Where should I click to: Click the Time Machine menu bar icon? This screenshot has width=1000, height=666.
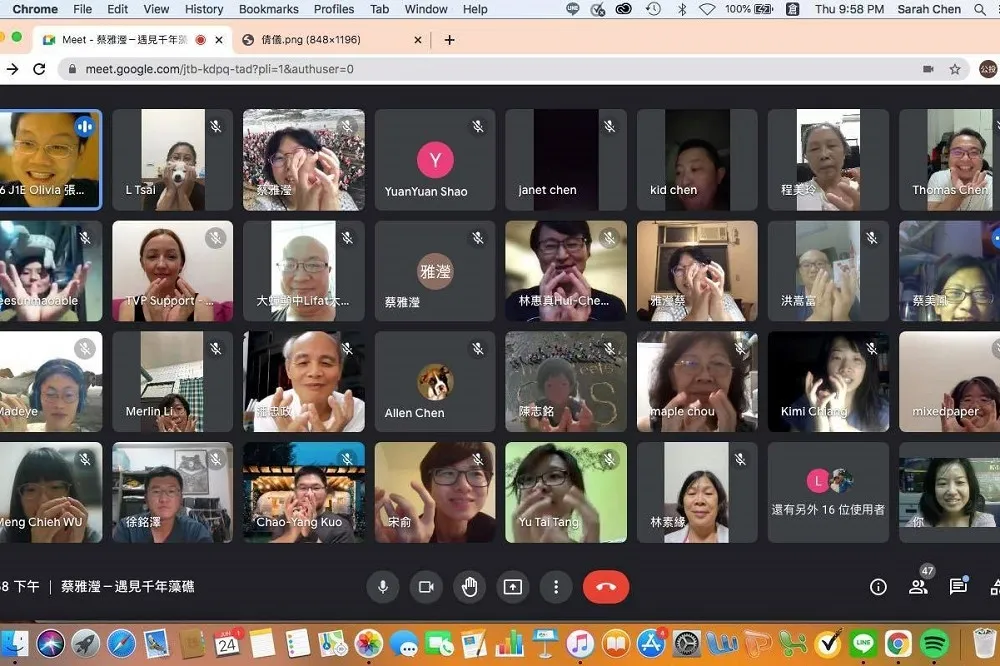click(653, 9)
